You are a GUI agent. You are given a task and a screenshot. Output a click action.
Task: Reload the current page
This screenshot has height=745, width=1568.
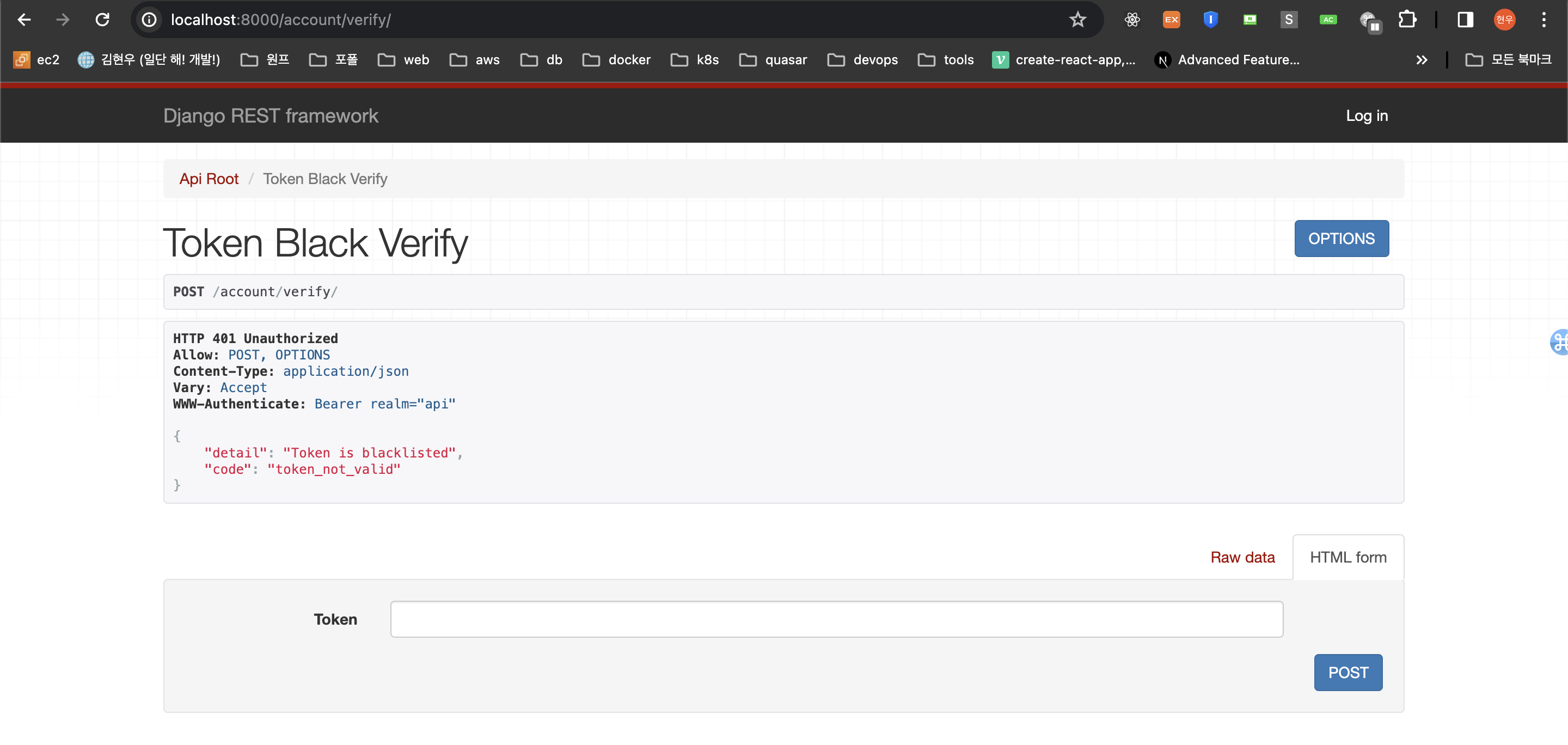(x=102, y=20)
